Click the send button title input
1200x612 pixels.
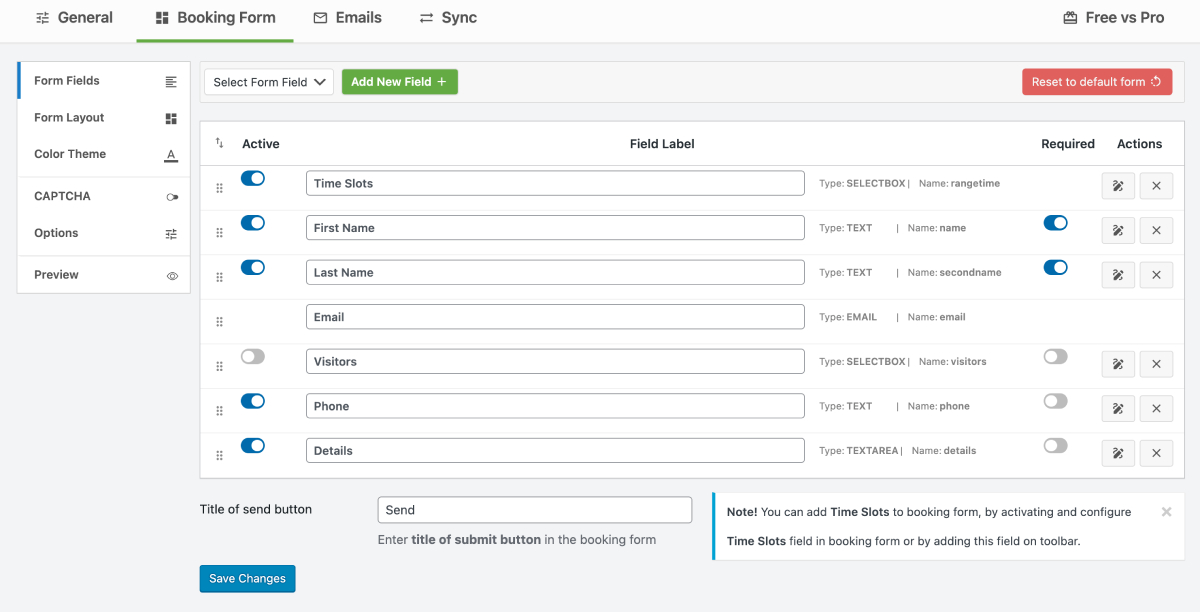[x=535, y=510]
